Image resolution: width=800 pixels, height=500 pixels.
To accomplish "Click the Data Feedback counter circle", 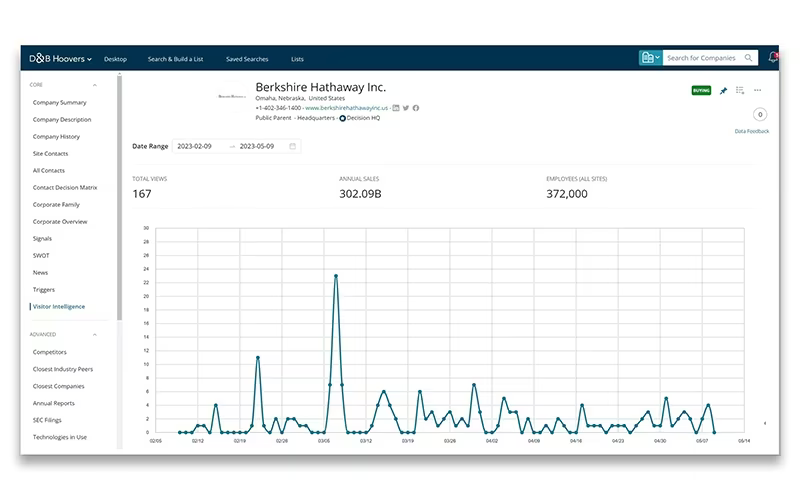I will [x=760, y=114].
